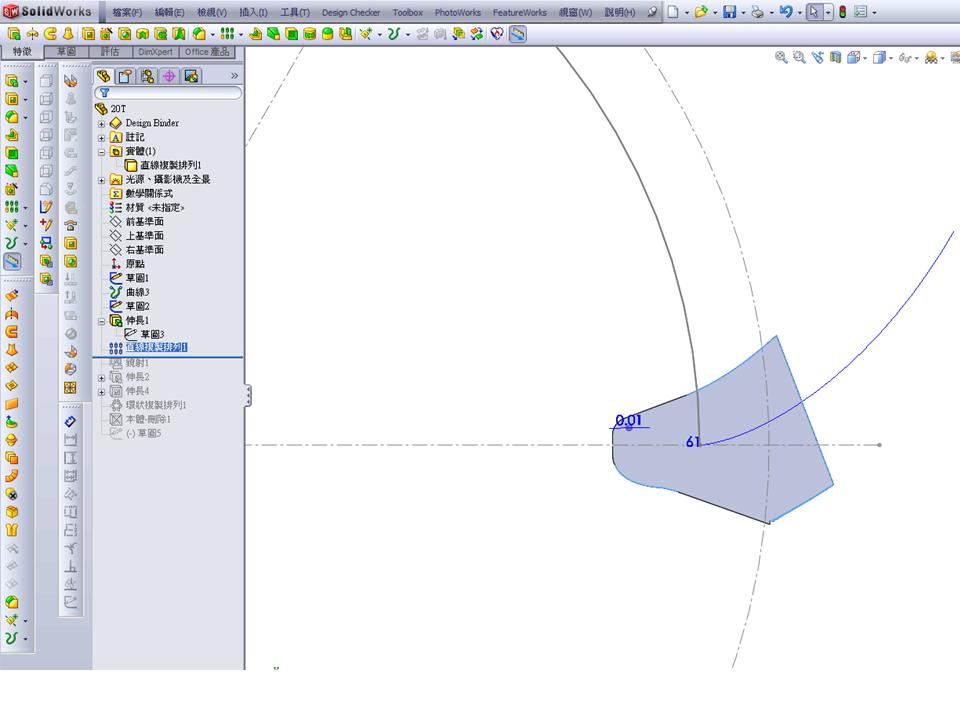This screenshot has height=720, width=960.
Task: Select the 前基準面 plane item
Action: click(144, 222)
